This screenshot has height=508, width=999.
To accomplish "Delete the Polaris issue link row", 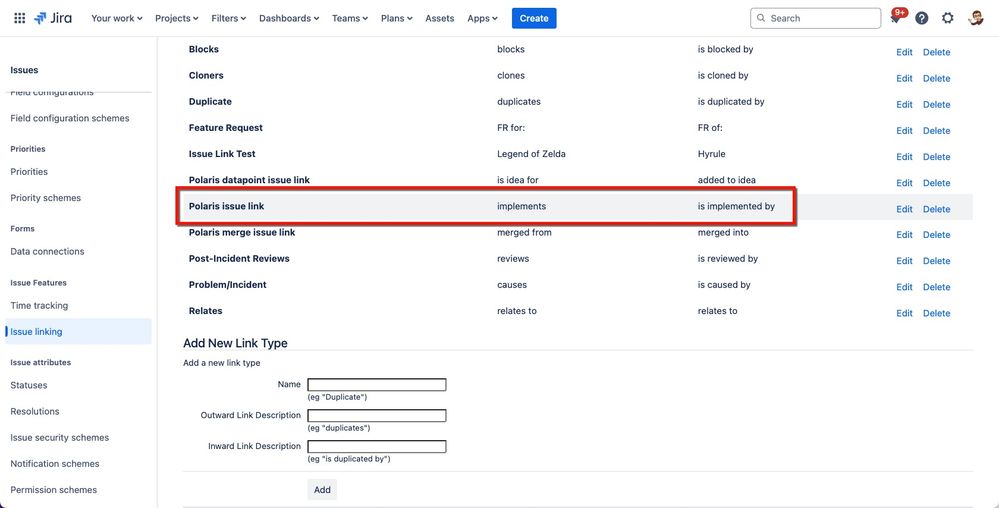I will coord(937,209).
